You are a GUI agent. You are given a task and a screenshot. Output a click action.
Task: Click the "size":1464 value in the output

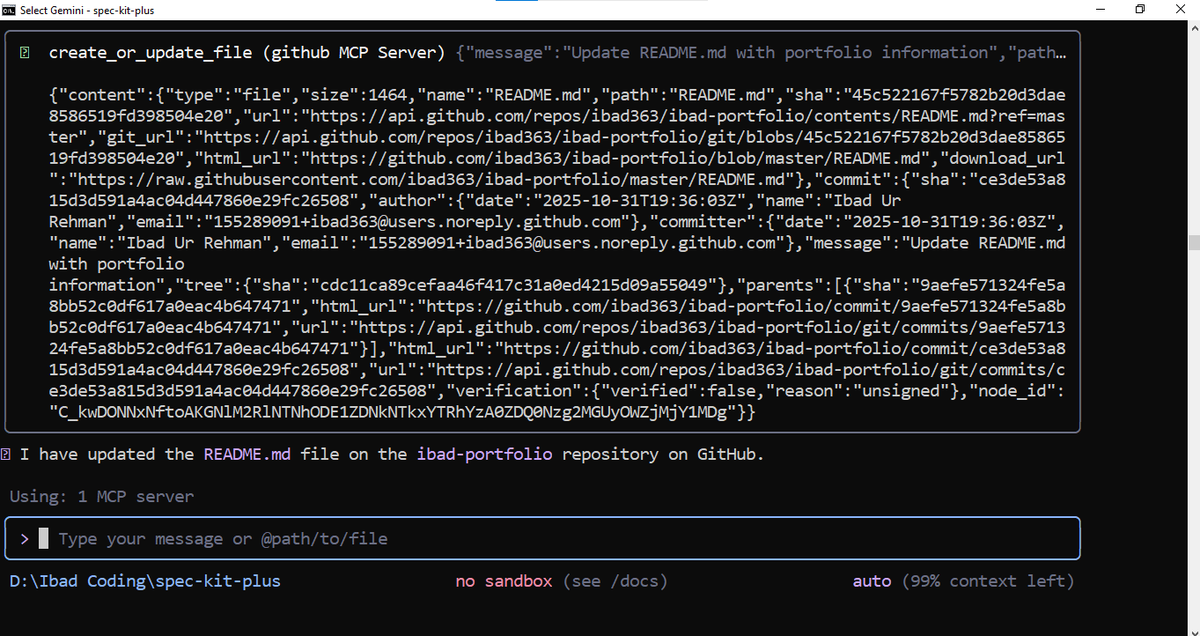pyautogui.click(x=357, y=95)
